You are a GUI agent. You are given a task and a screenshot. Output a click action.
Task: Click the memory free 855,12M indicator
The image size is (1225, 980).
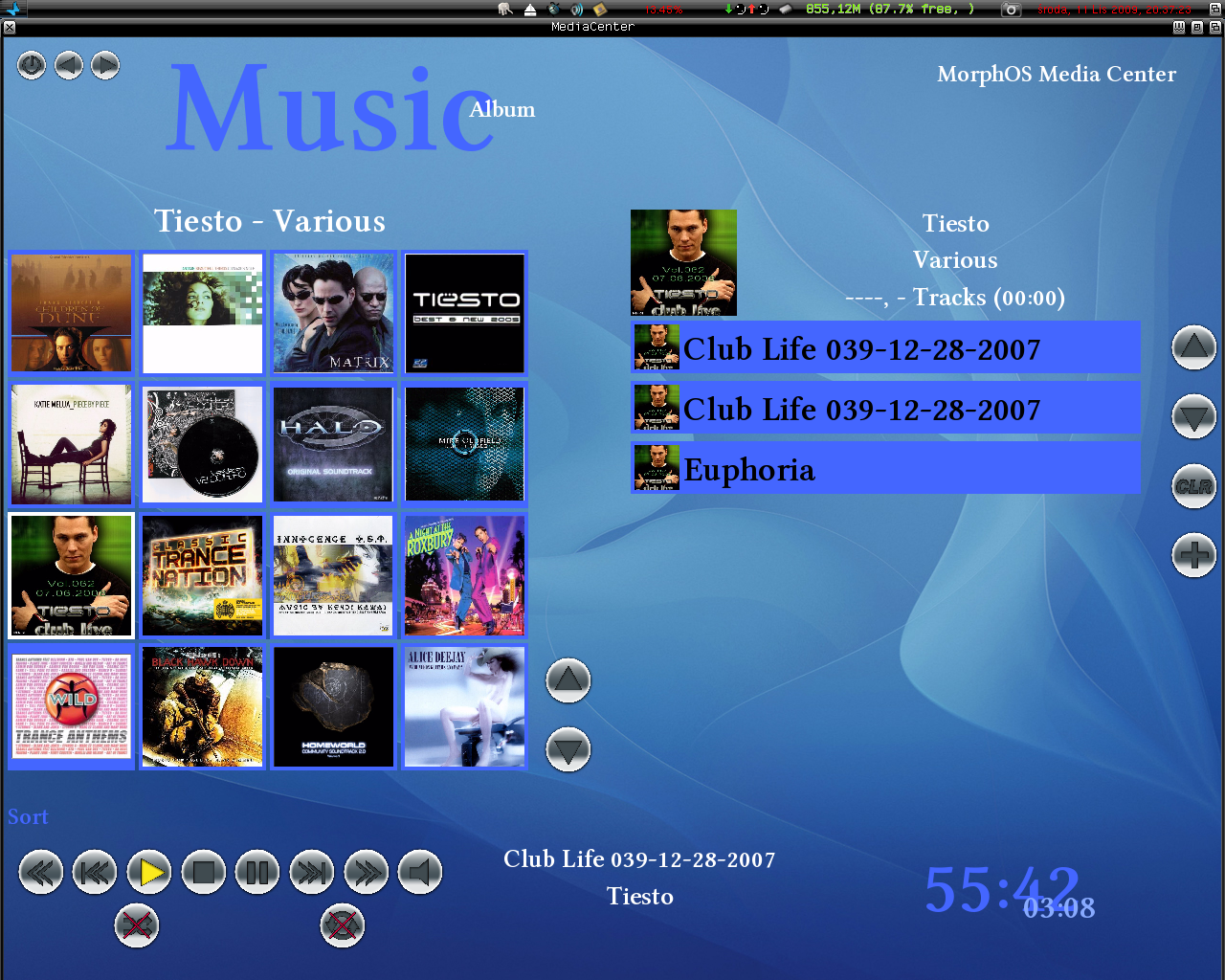tap(889, 9)
